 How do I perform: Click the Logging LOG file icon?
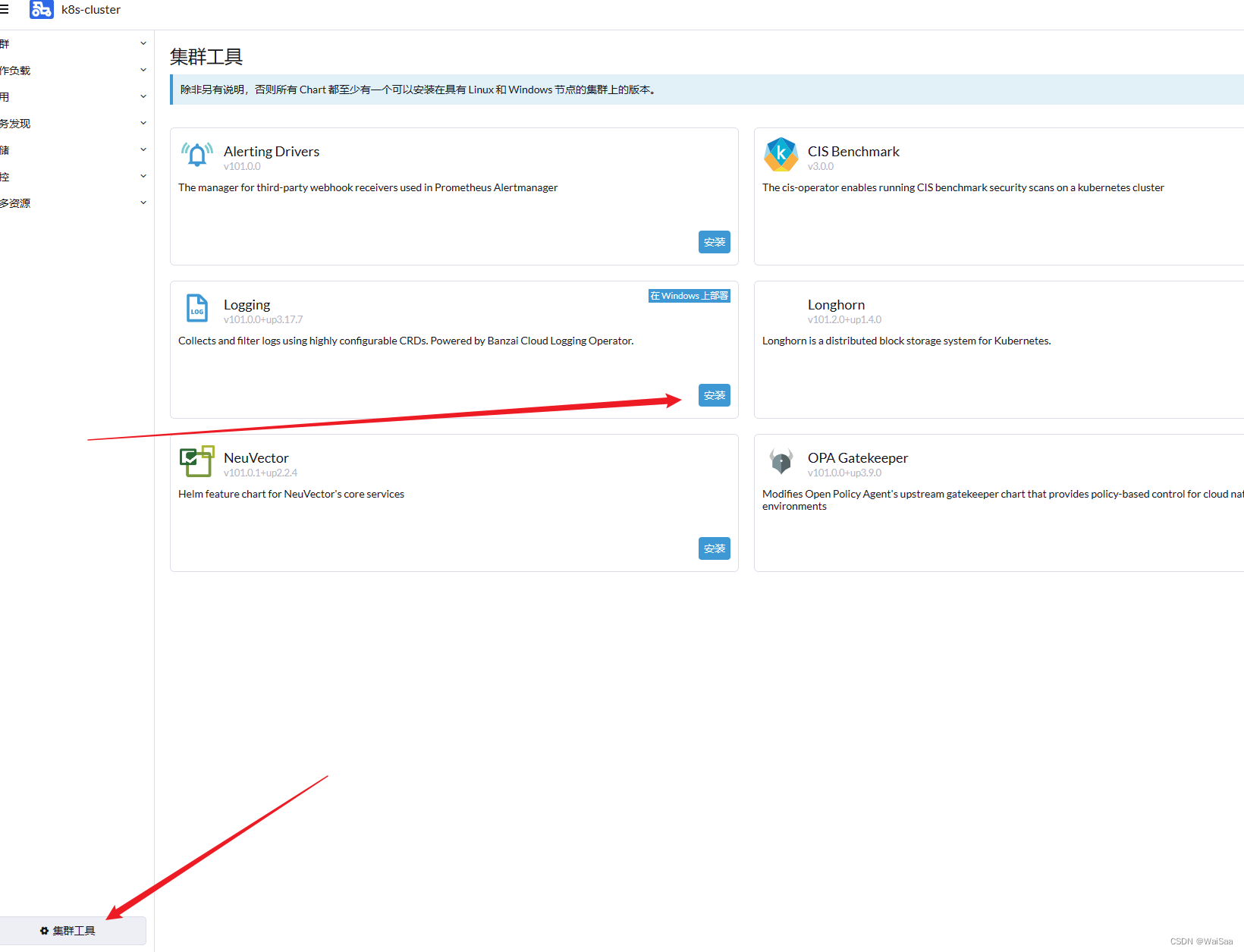pos(197,308)
